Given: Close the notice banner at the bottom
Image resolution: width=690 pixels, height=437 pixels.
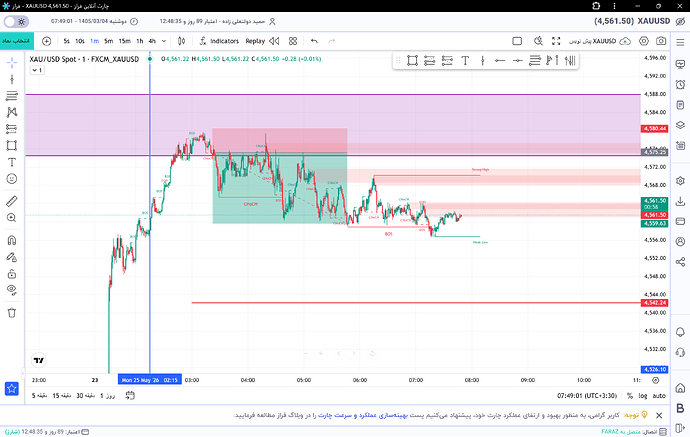Looking at the screenshot, I should point(659,415).
